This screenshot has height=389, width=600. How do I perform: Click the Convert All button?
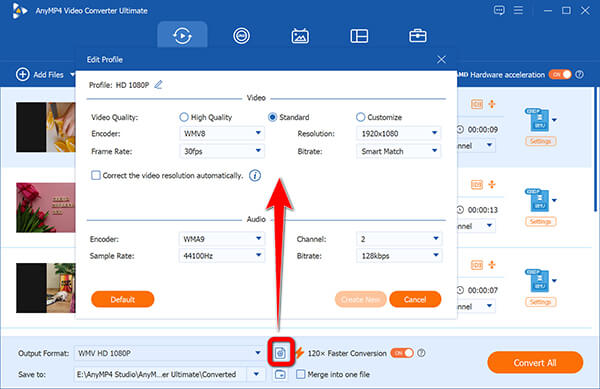click(x=535, y=362)
